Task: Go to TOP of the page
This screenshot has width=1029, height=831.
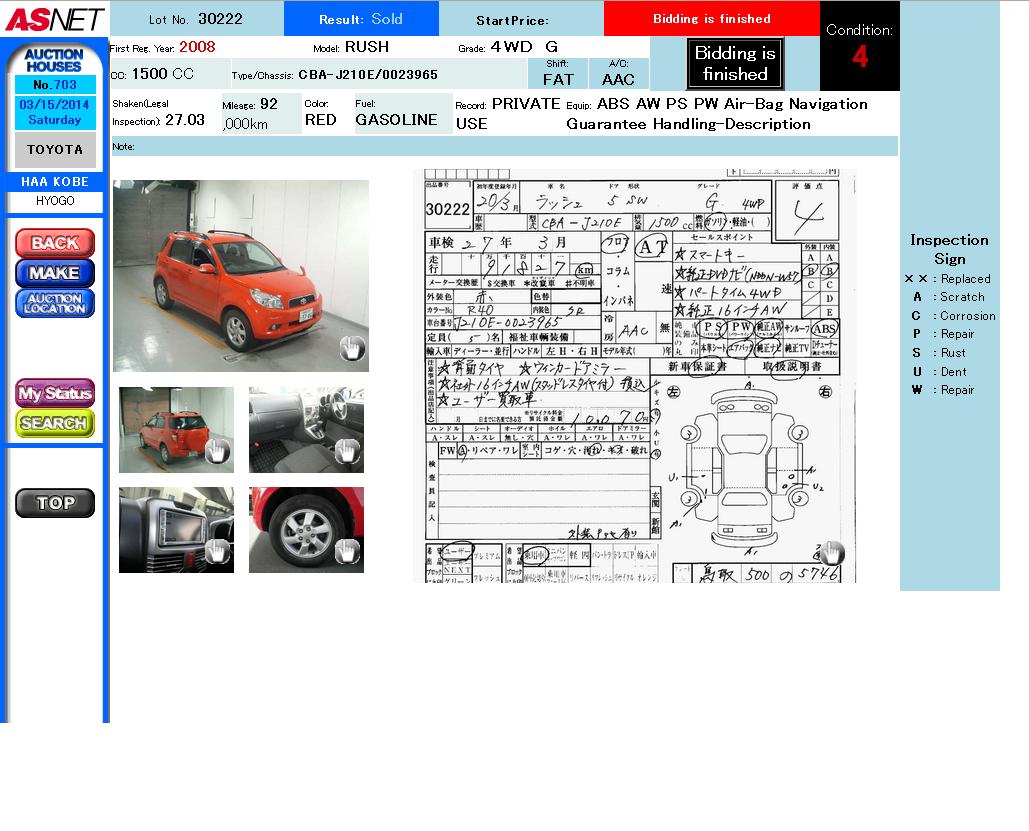Action: coord(55,503)
